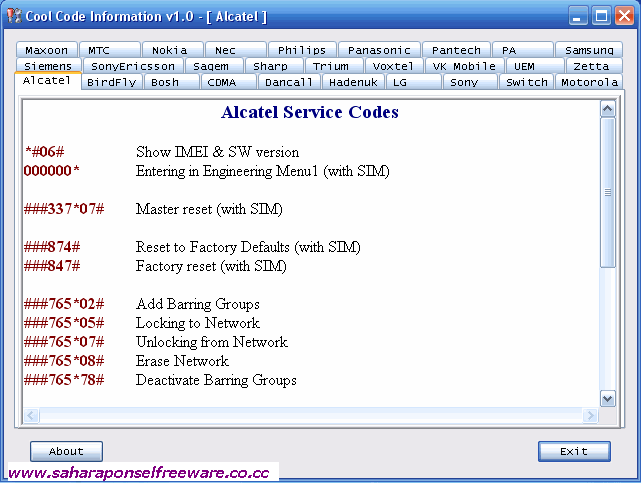Click 'Locking to Network' text
This screenshot has height=483, width=641.
tap(198, 323)
